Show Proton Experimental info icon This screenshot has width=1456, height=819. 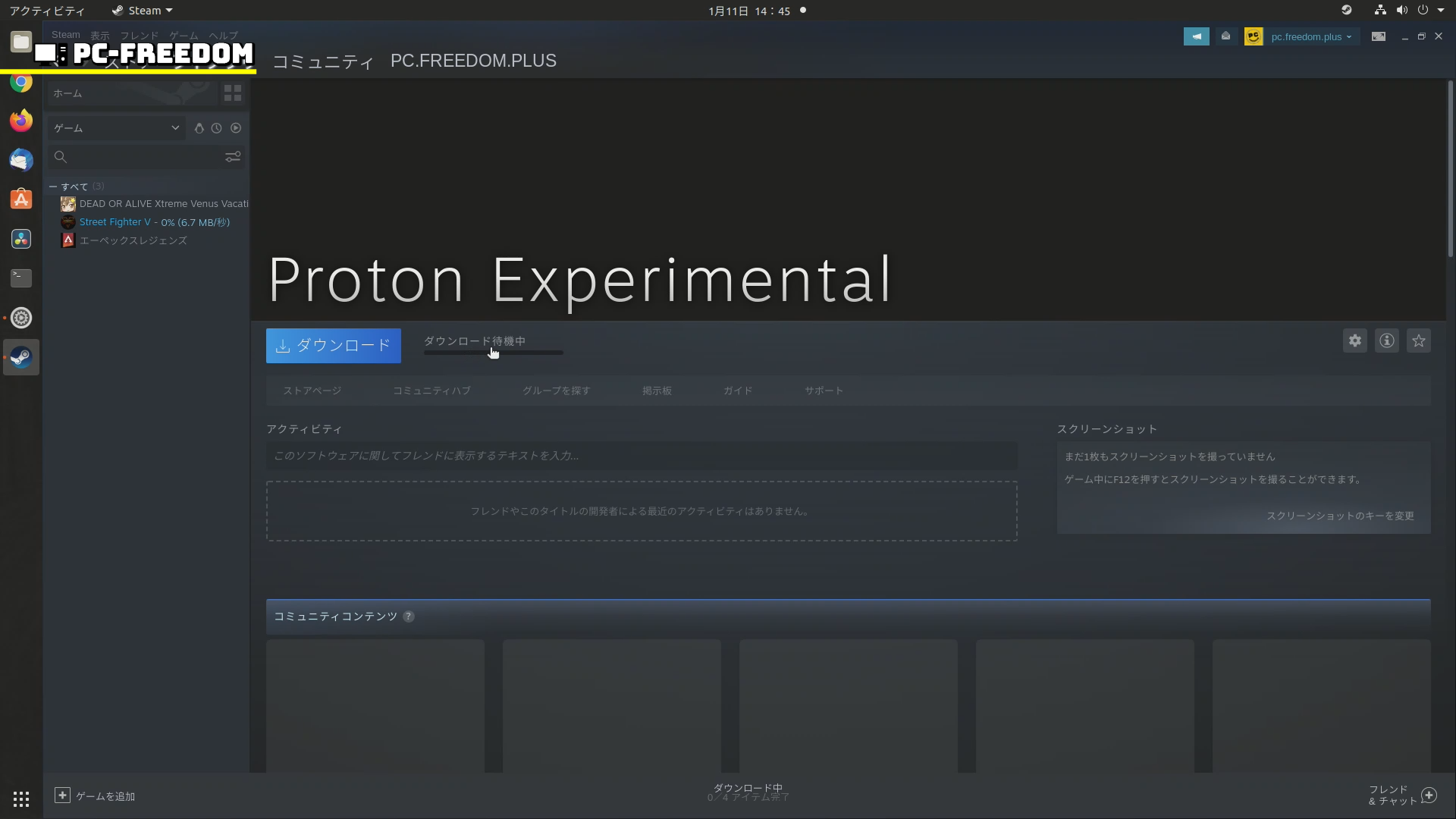[x=1386, y=341]
